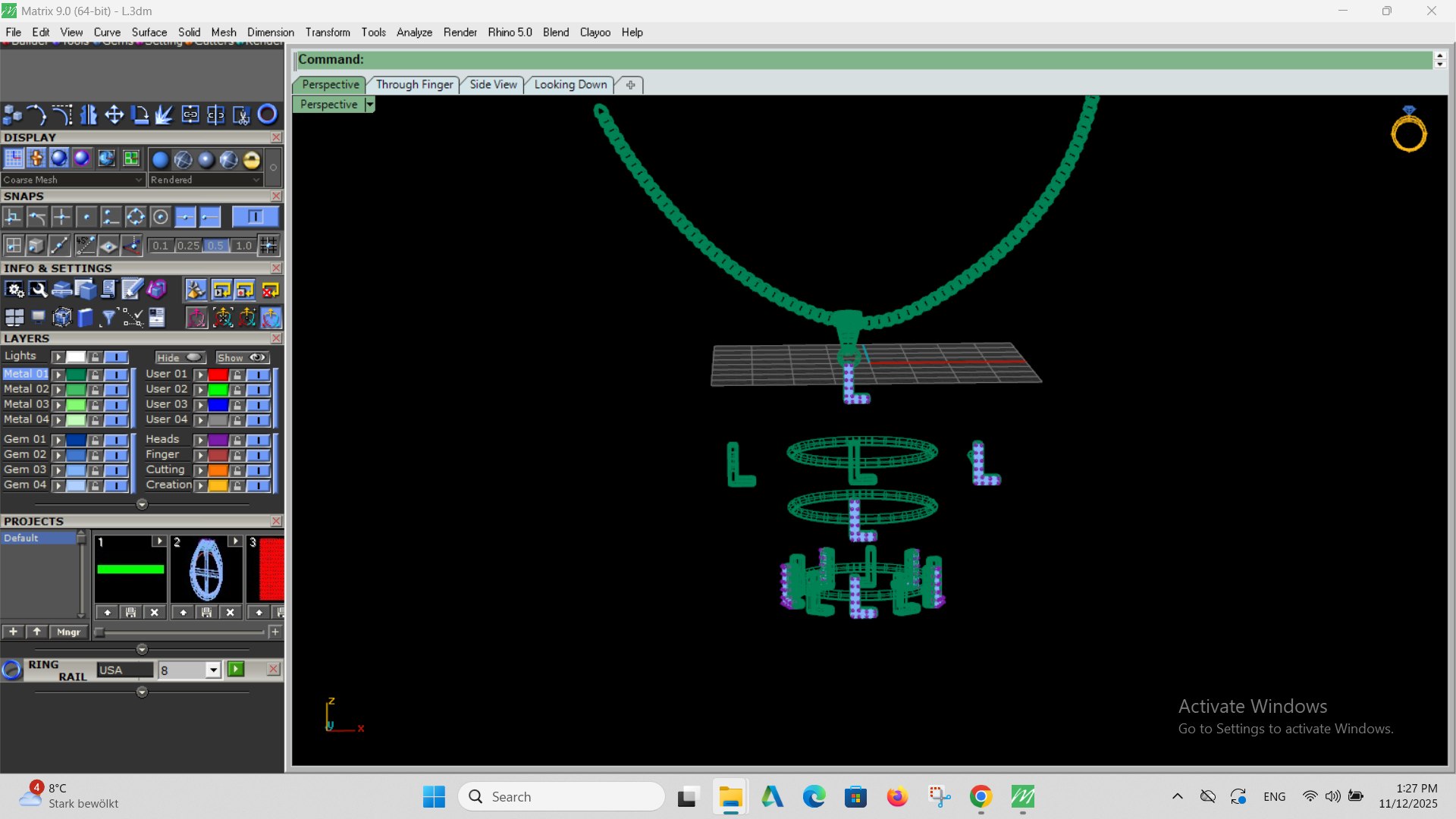1456x819 pixels.
Task: Toggle the lock on Metal 02 layer
Action: 95,390
